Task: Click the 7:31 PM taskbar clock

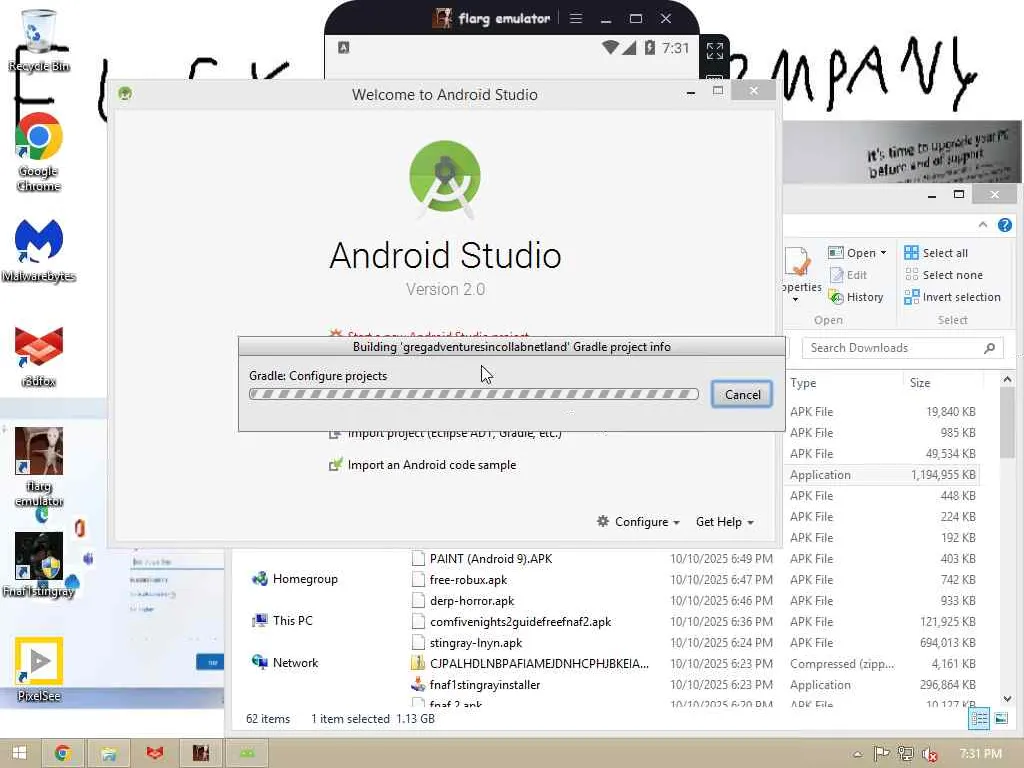Action: coord(981,754)
